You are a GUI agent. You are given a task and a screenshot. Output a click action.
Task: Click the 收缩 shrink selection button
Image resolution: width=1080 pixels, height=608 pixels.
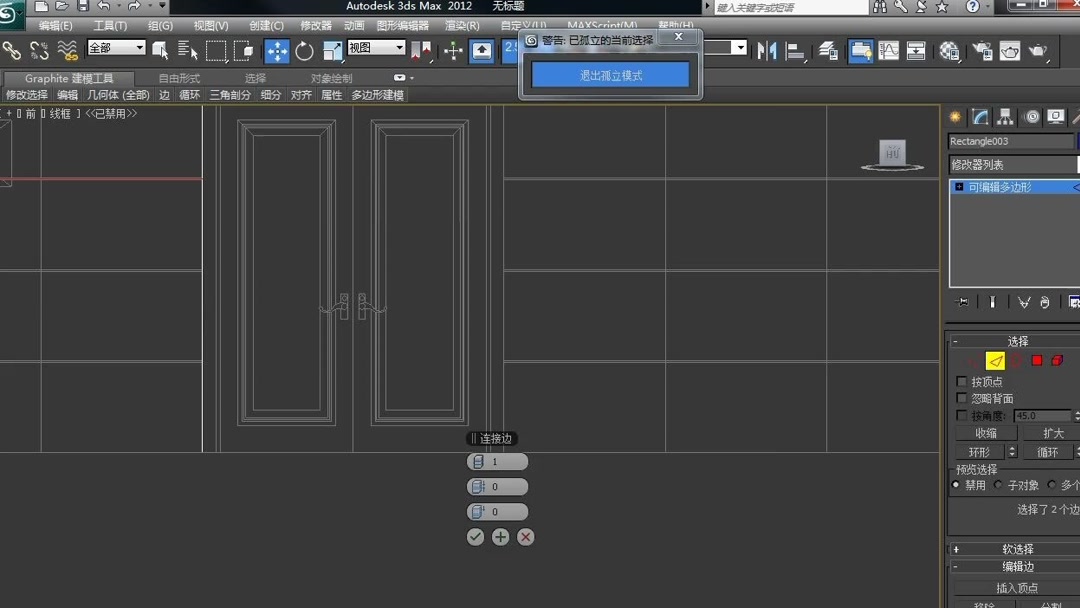[986, 432]
